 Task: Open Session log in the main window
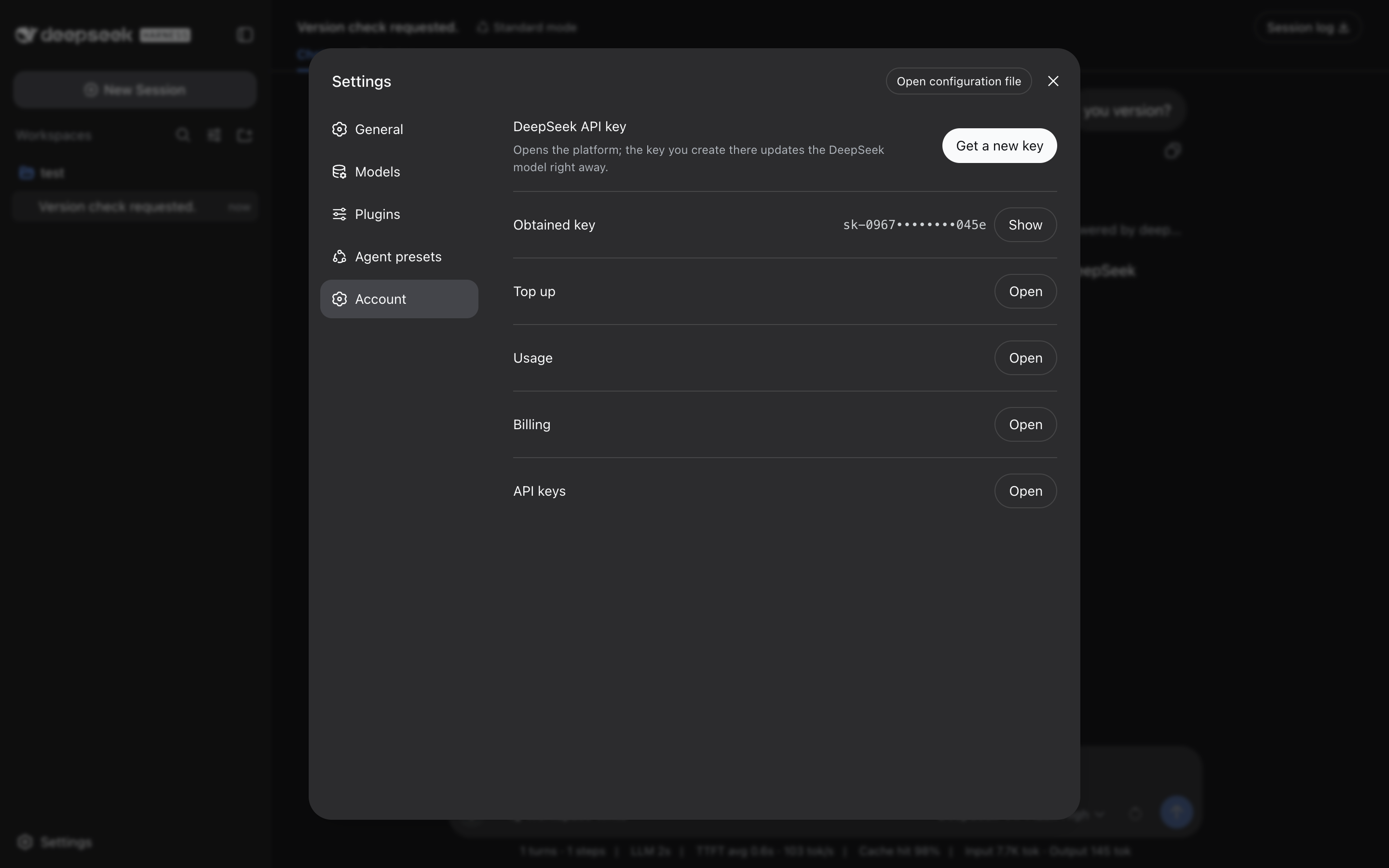(1307, 27)
